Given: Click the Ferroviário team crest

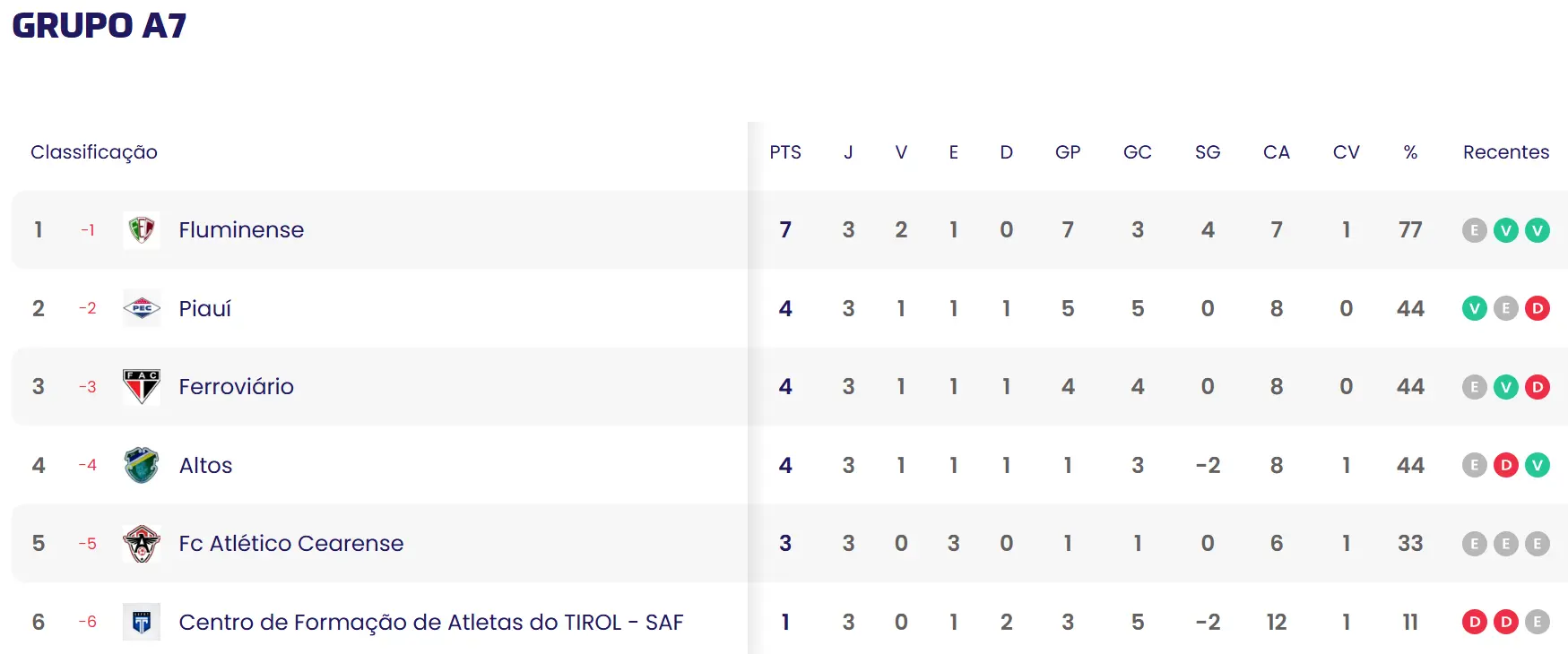Looking at the screenshot, I should coord(142,387).
